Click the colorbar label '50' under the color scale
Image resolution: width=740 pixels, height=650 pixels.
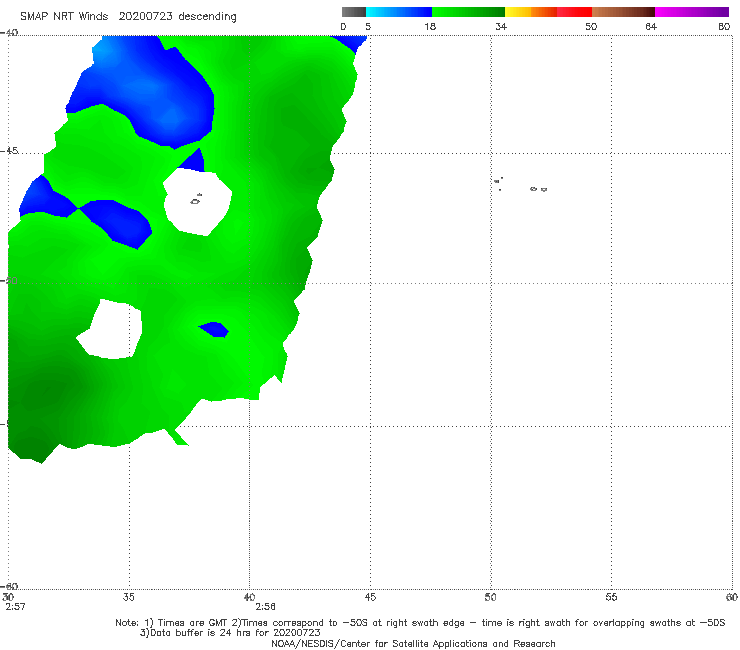tap(591, 26)
